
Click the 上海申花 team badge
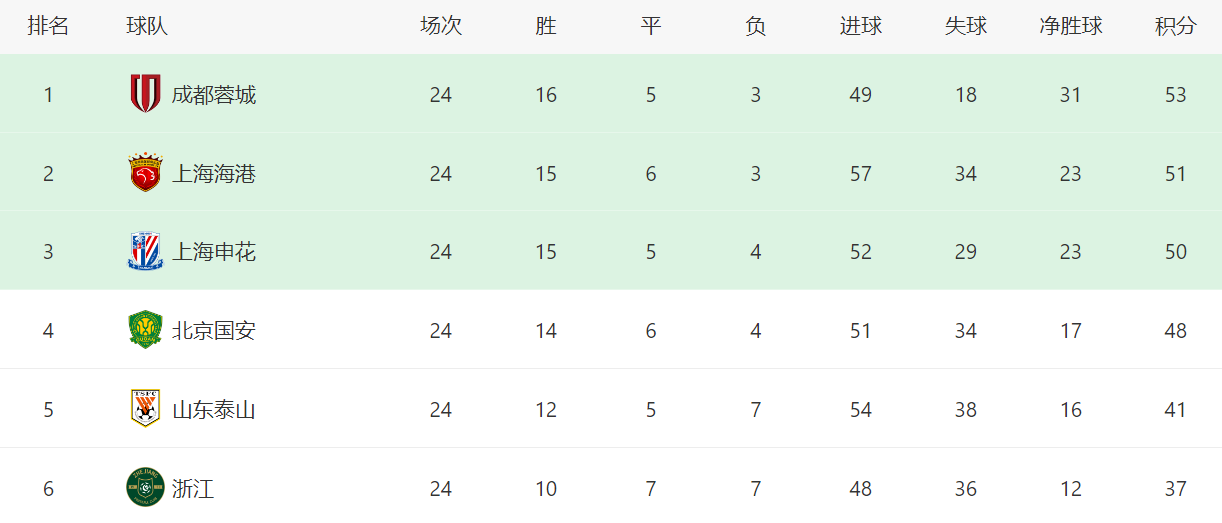[x=145, y=251]
